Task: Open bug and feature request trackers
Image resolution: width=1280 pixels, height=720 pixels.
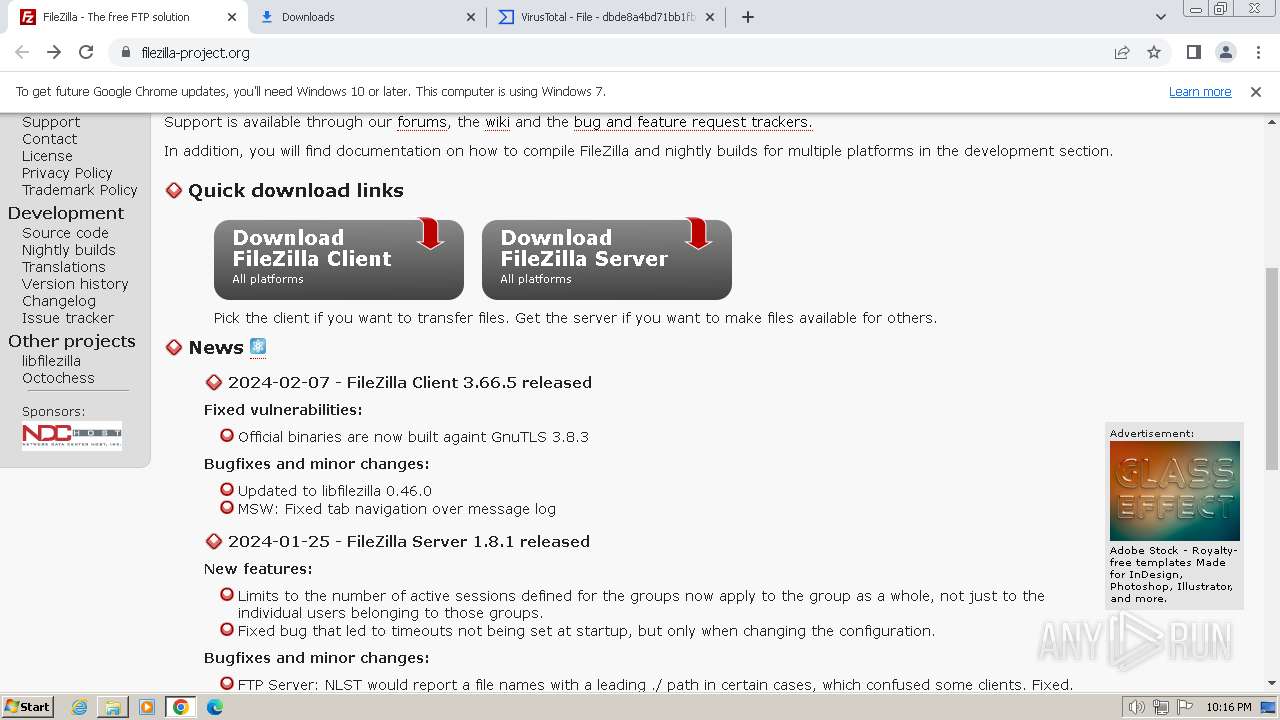Action: [693, 122]
